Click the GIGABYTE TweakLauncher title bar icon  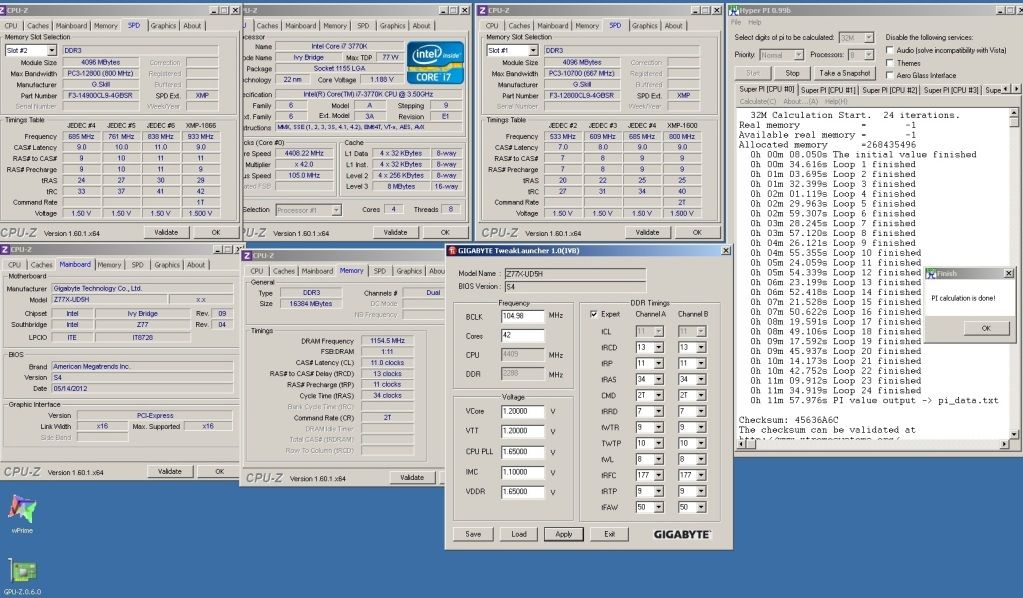point(452,251)
